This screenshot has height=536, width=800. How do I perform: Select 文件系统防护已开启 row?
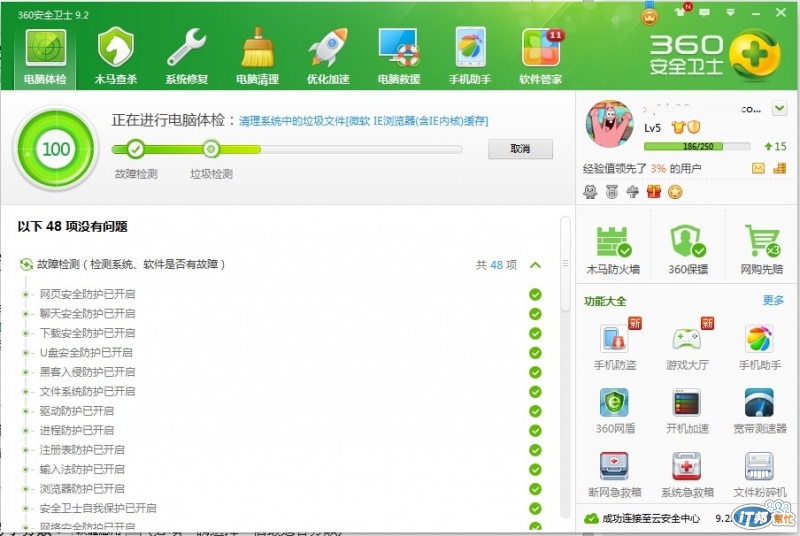coord(282,391)
